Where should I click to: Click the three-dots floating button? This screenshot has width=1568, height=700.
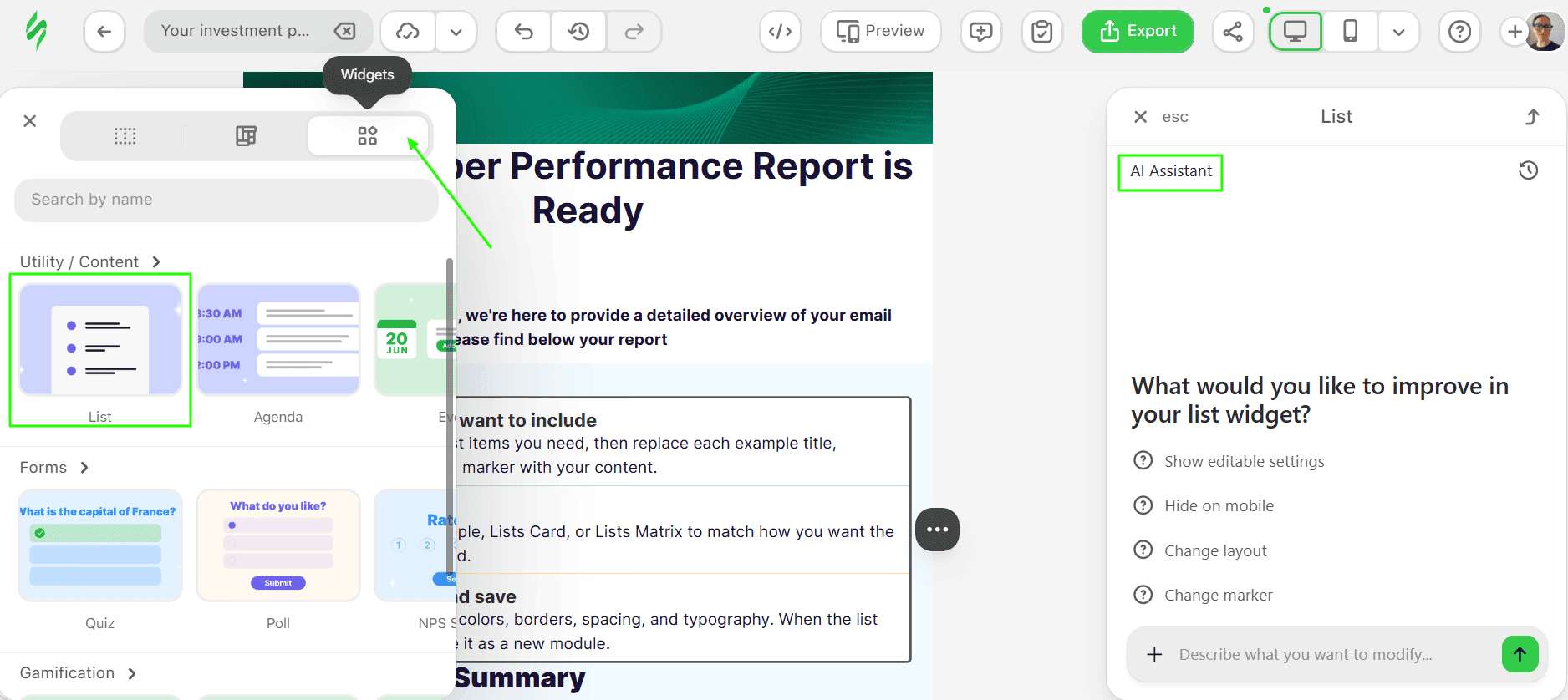(937, 530)
